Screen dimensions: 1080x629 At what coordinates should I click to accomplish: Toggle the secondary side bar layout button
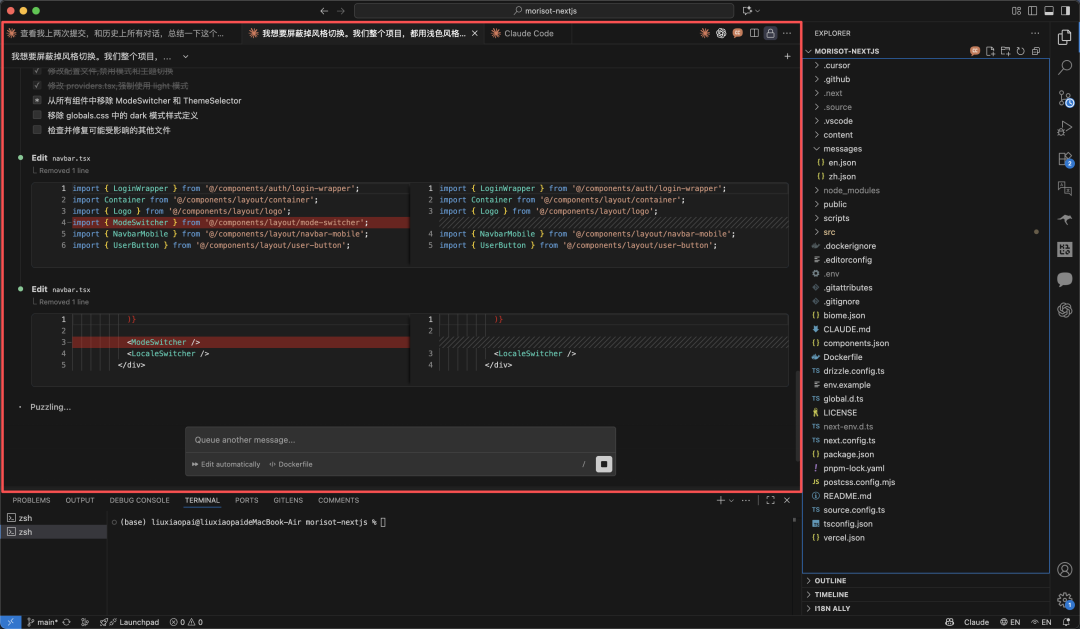[1066, 10]
